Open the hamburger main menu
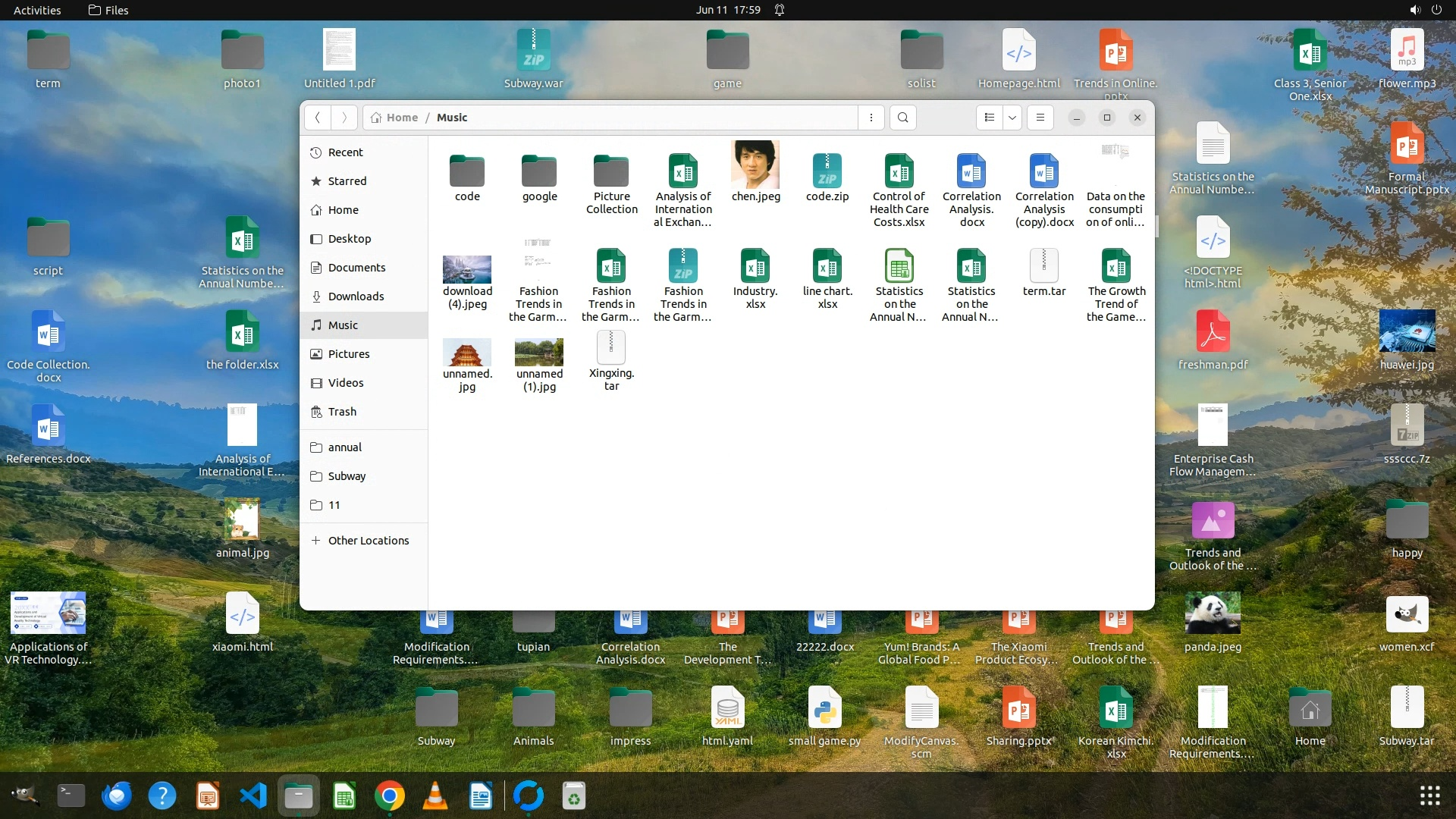This screenshot has width=1456, height=819. 1040,118
